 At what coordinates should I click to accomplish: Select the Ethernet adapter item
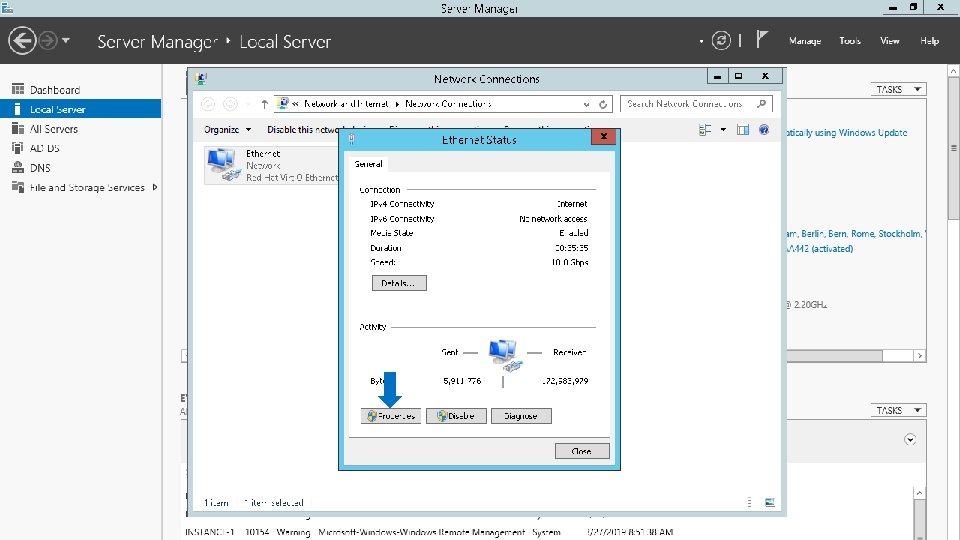pos(271,165)
